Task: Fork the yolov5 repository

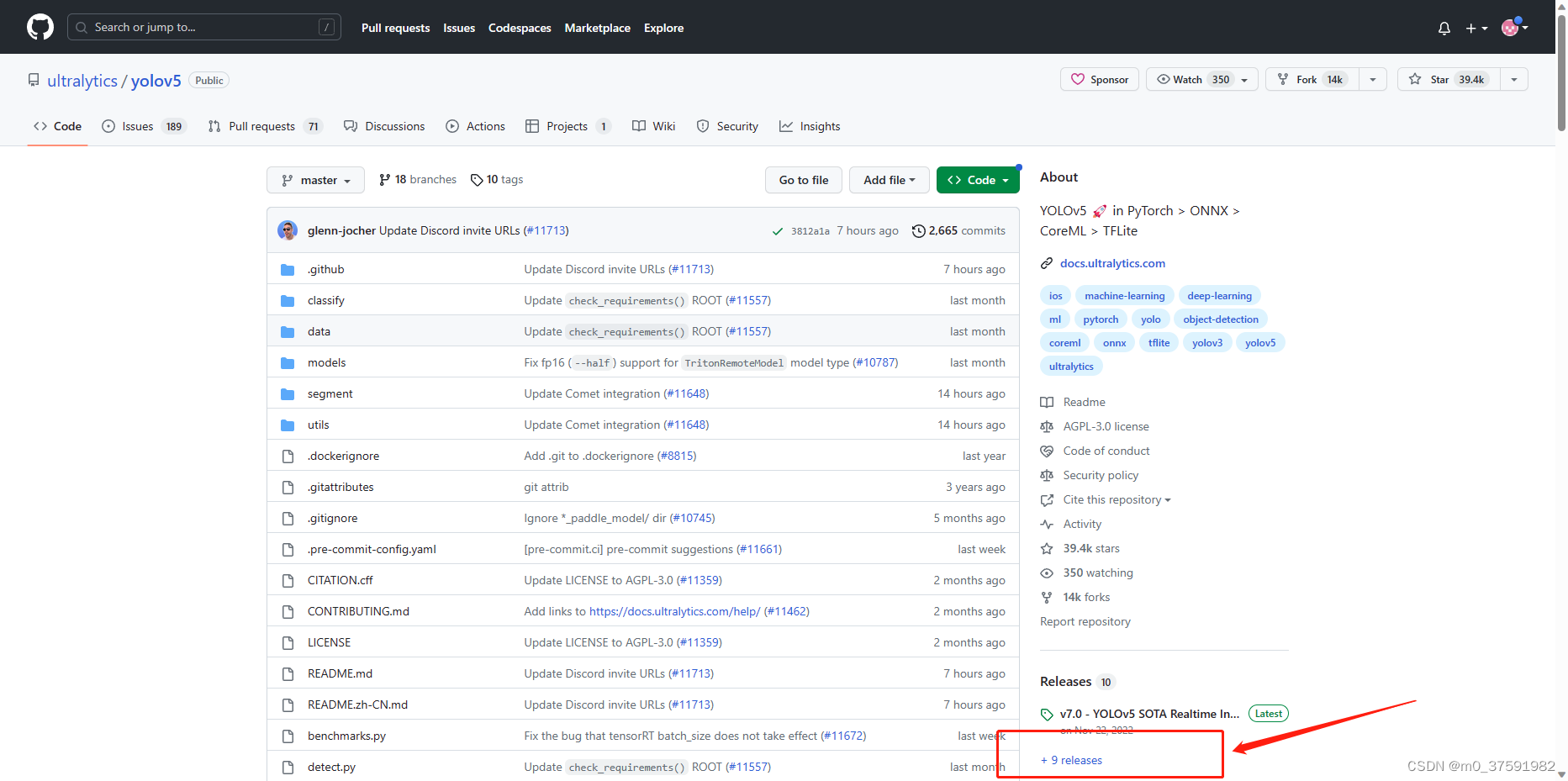Action: 1312,79
